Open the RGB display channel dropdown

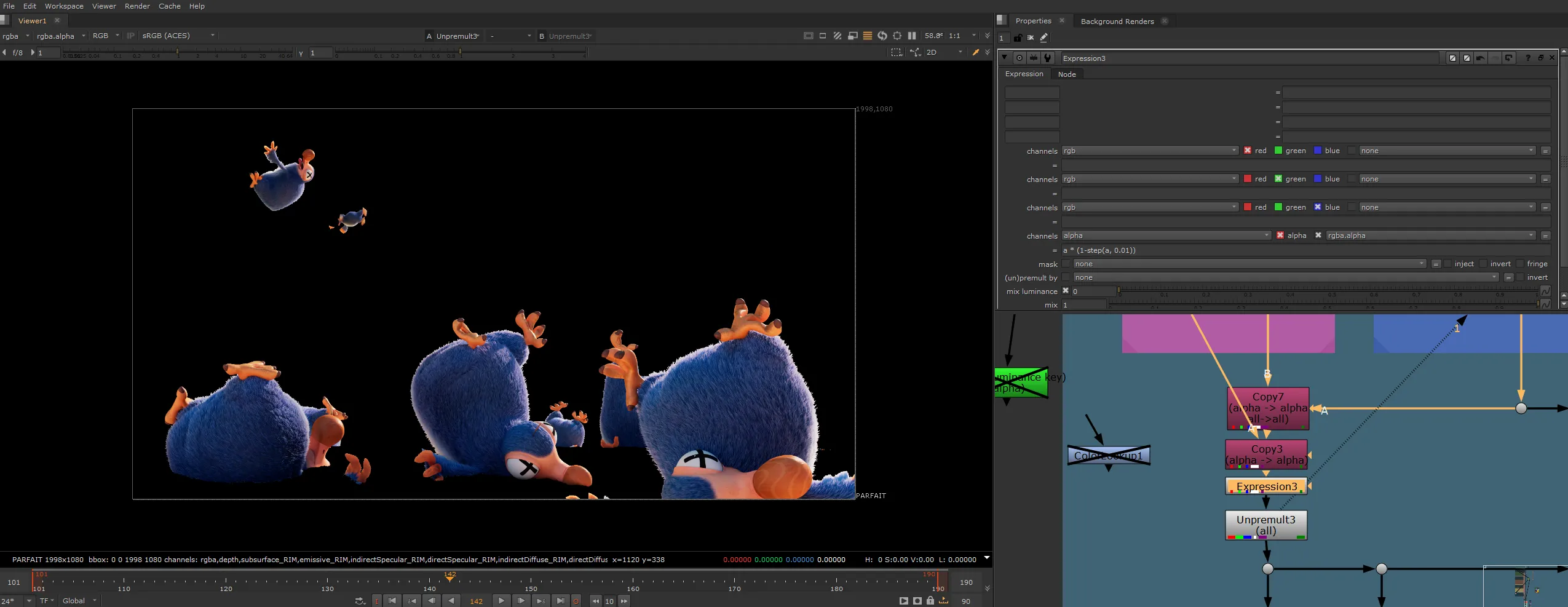pyautogui.click(x=105, y=36)
